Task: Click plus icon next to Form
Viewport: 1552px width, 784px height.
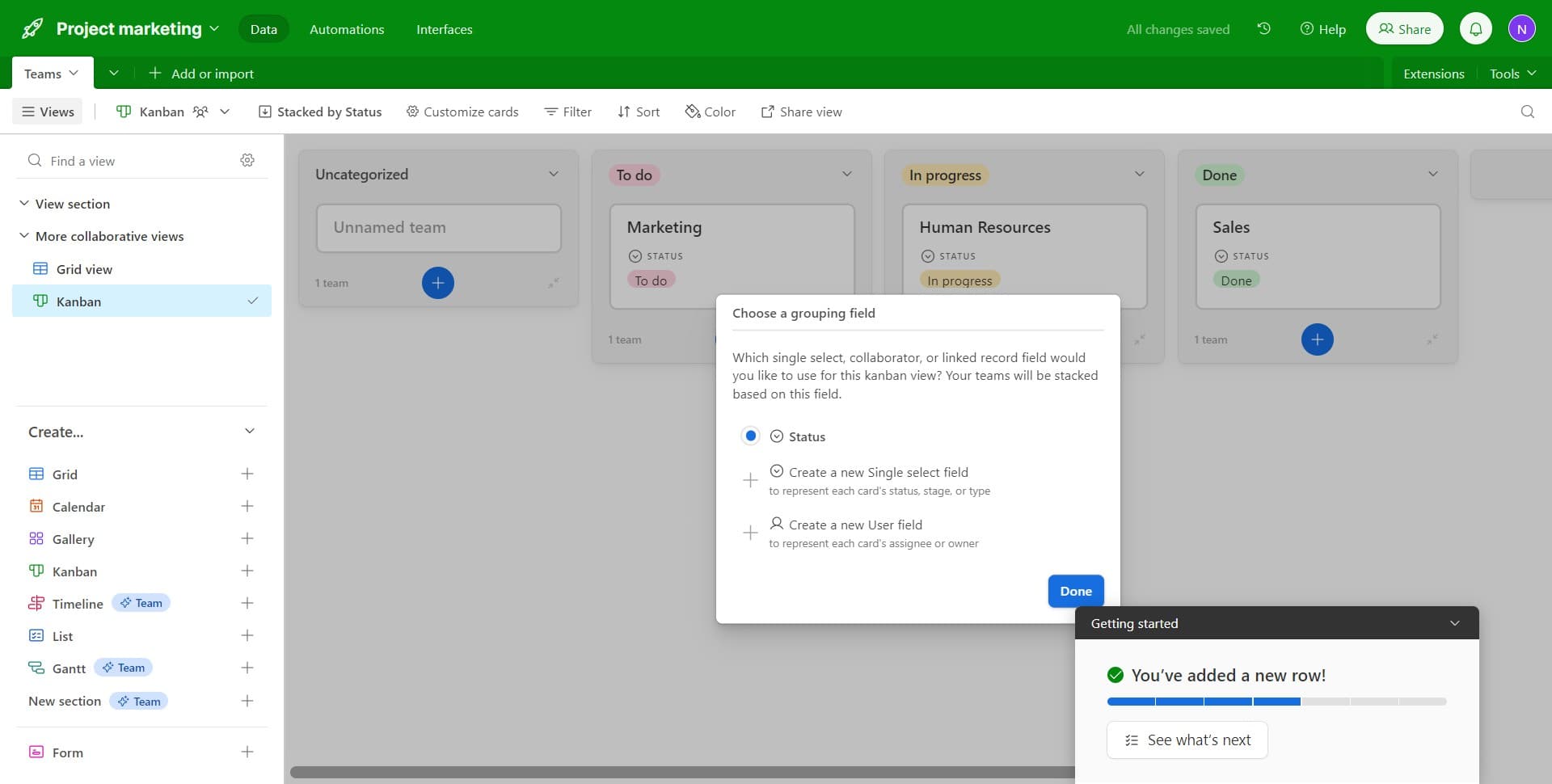Action: pos(247,752)
